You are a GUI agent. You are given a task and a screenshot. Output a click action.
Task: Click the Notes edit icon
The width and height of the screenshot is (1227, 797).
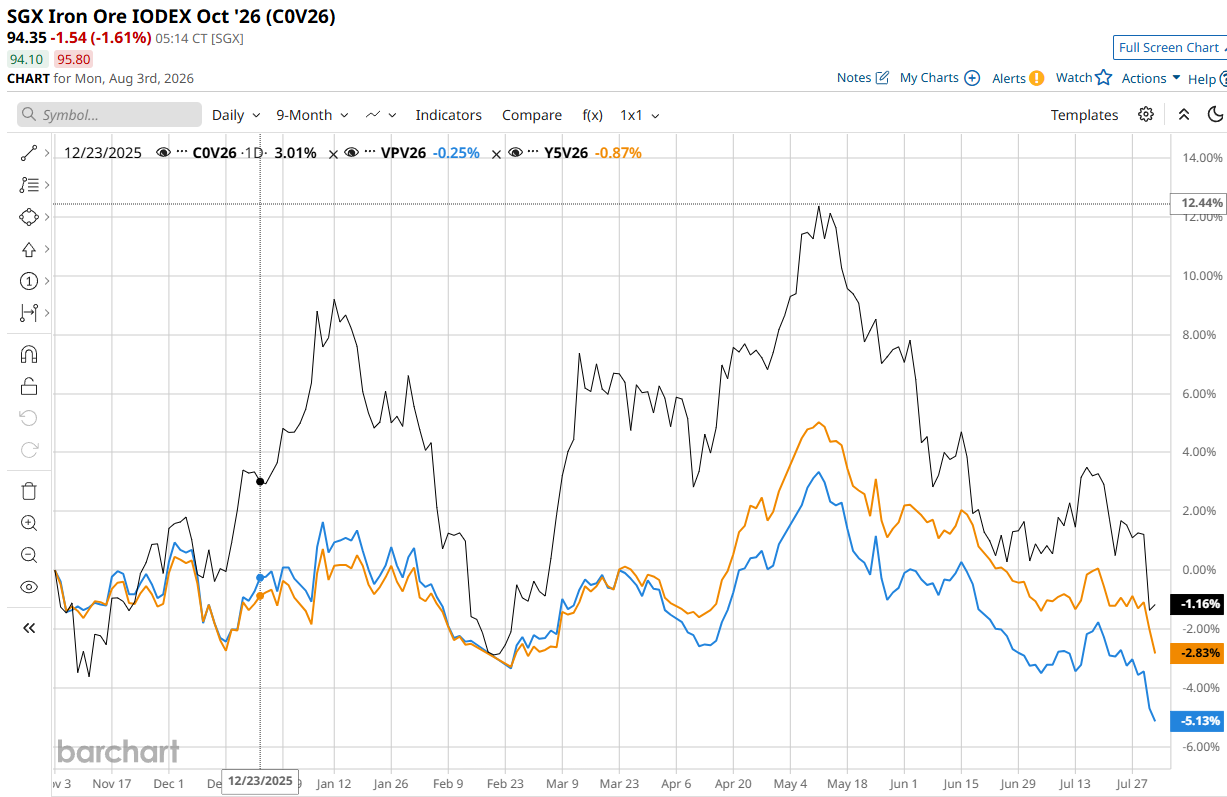(x=882, y=77)
